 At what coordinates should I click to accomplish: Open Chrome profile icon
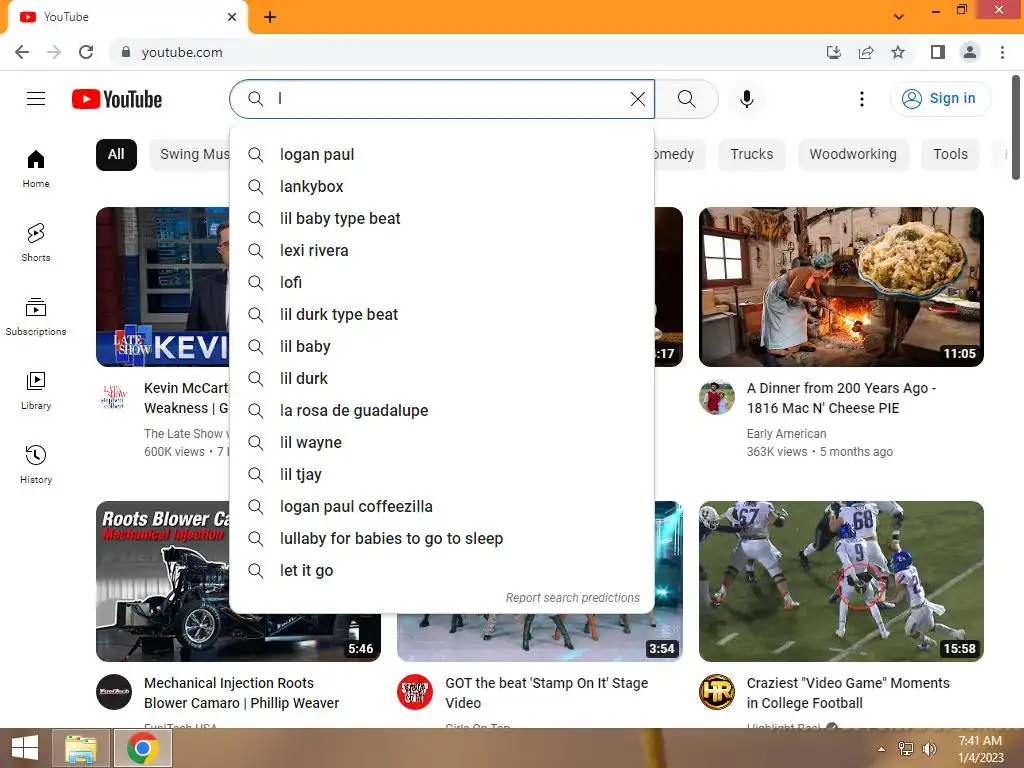970,52
